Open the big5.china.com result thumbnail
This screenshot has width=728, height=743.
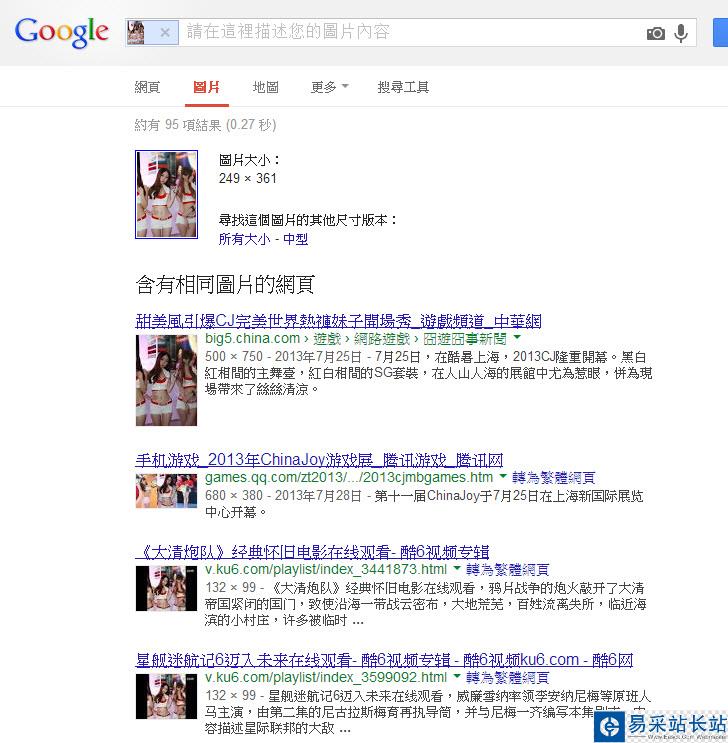[166, 381]
